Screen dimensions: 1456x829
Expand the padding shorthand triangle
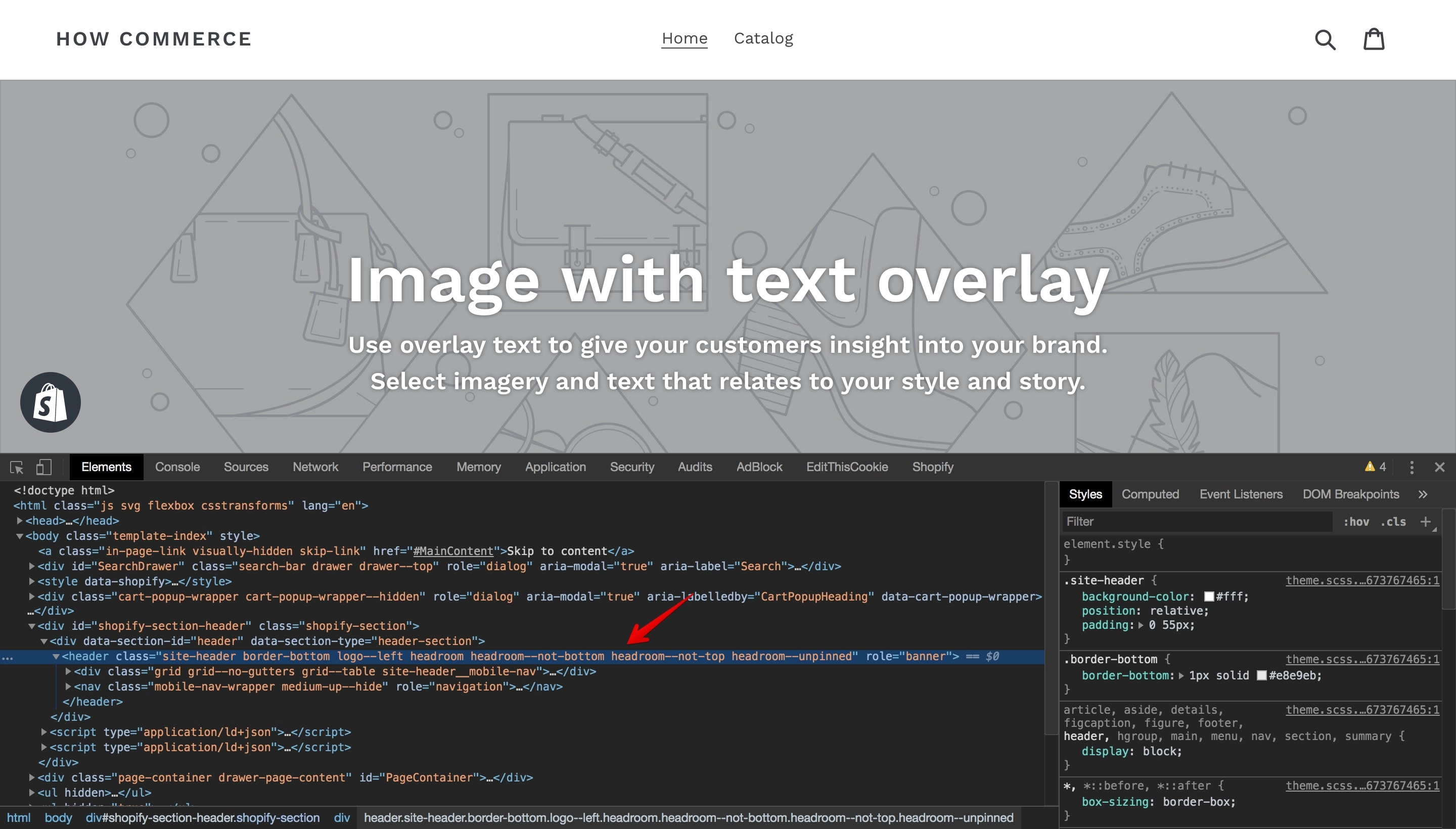point(1141,625)
